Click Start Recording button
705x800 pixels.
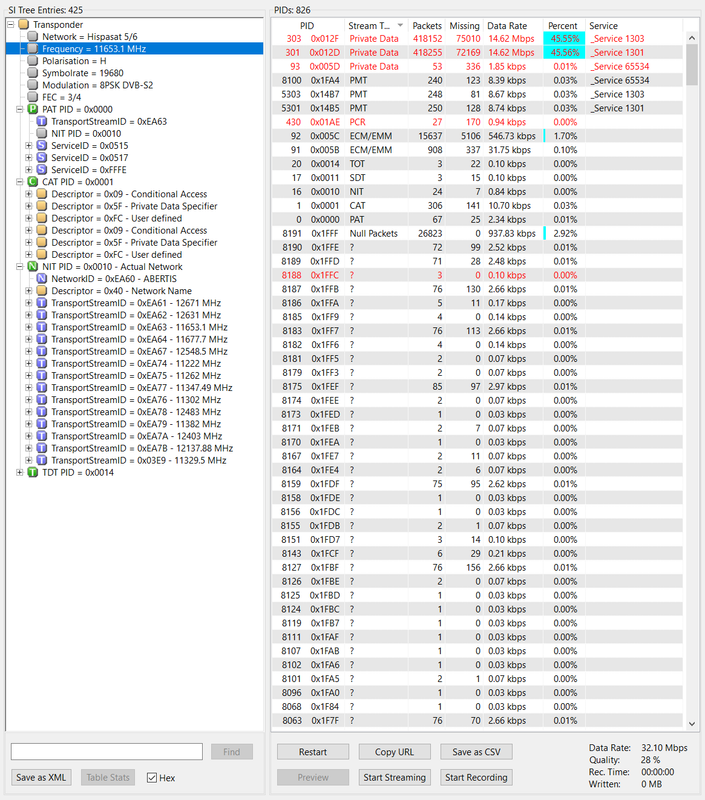click(x=476, y=777)
